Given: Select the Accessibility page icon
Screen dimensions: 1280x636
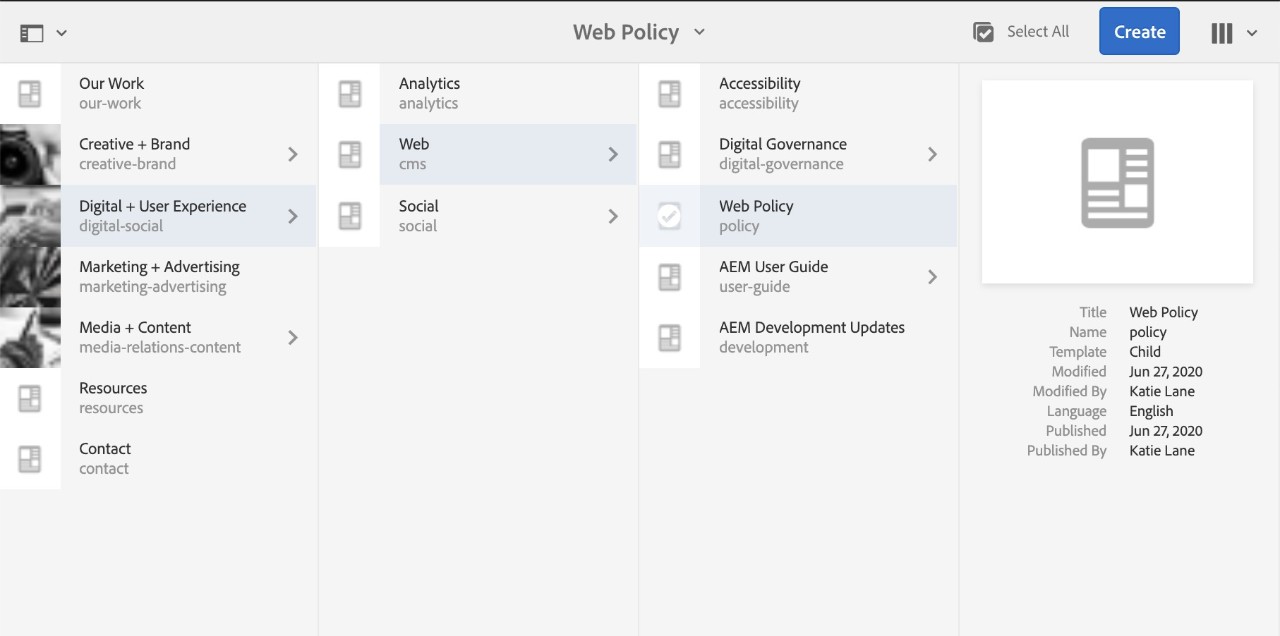Looking at the screenshot, I should [669, 94].
